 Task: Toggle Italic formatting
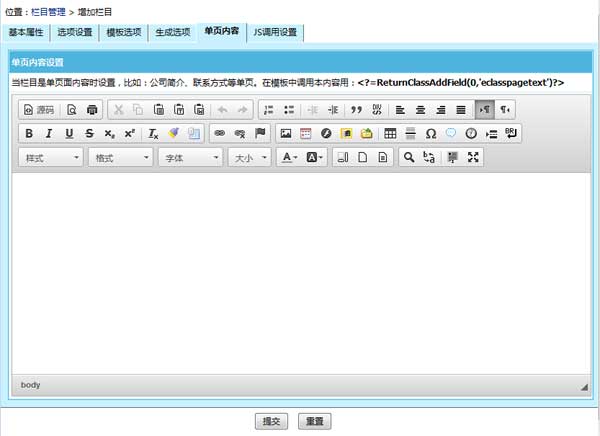[x=49, y=133]
